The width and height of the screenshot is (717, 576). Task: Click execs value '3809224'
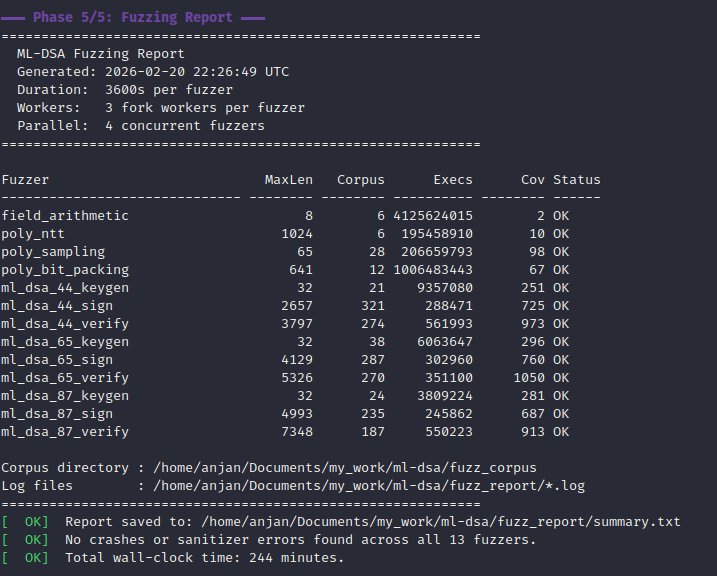pyautogui.click(x=445, y=396)
